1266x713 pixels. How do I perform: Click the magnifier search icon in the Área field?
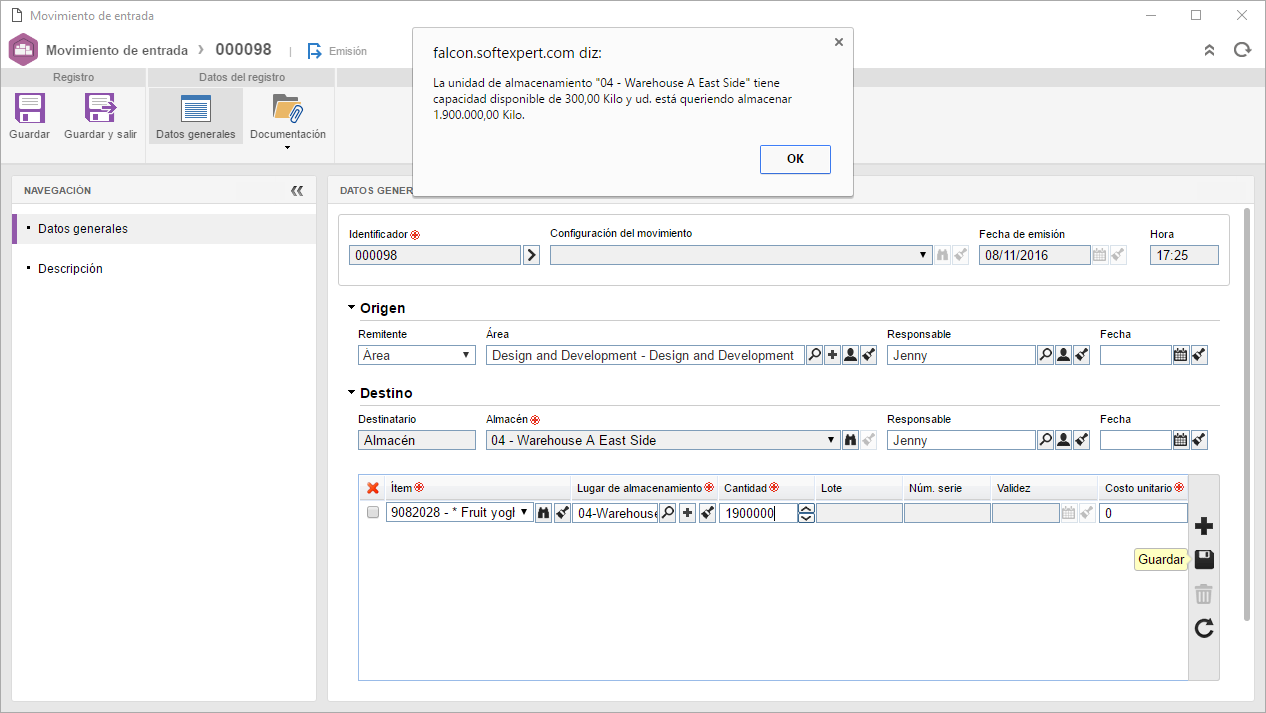pyautogui.click(x=814, y=355)
